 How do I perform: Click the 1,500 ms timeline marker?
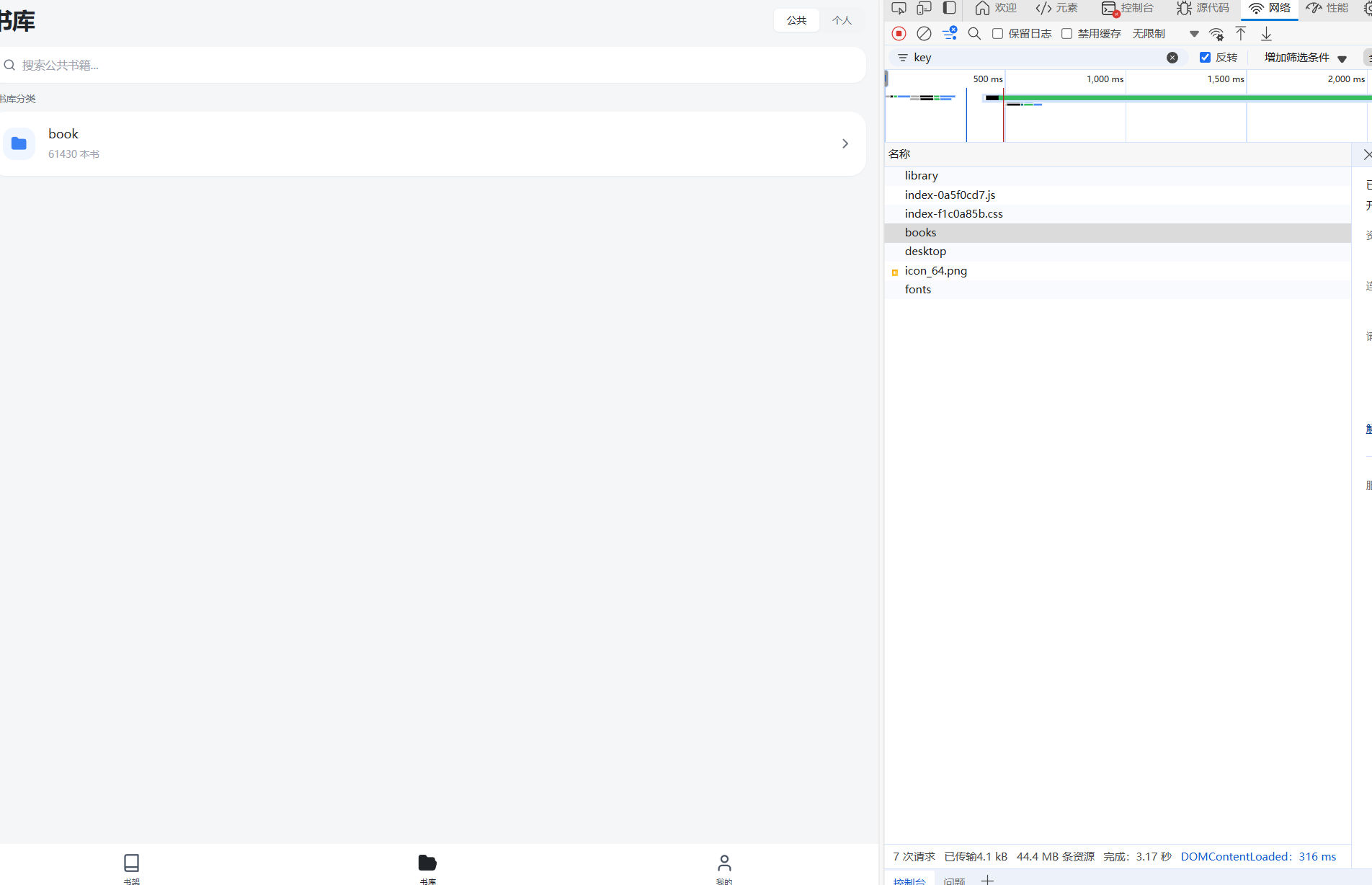[x=1226, y=79]
